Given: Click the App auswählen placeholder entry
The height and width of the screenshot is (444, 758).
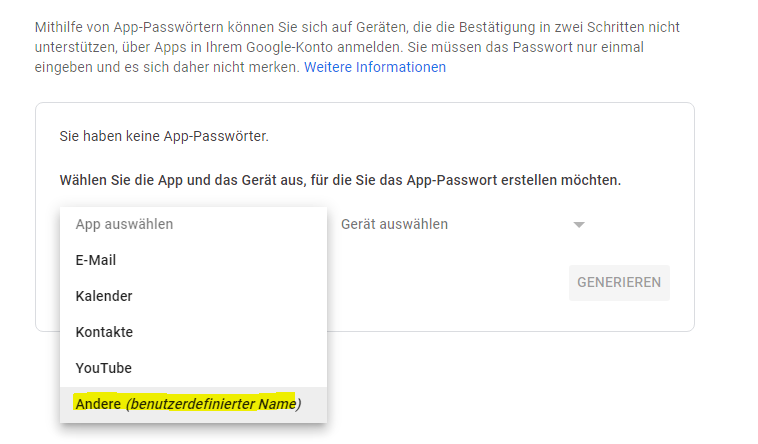Looking at the screenshot, I should click(x=193, y=224).
